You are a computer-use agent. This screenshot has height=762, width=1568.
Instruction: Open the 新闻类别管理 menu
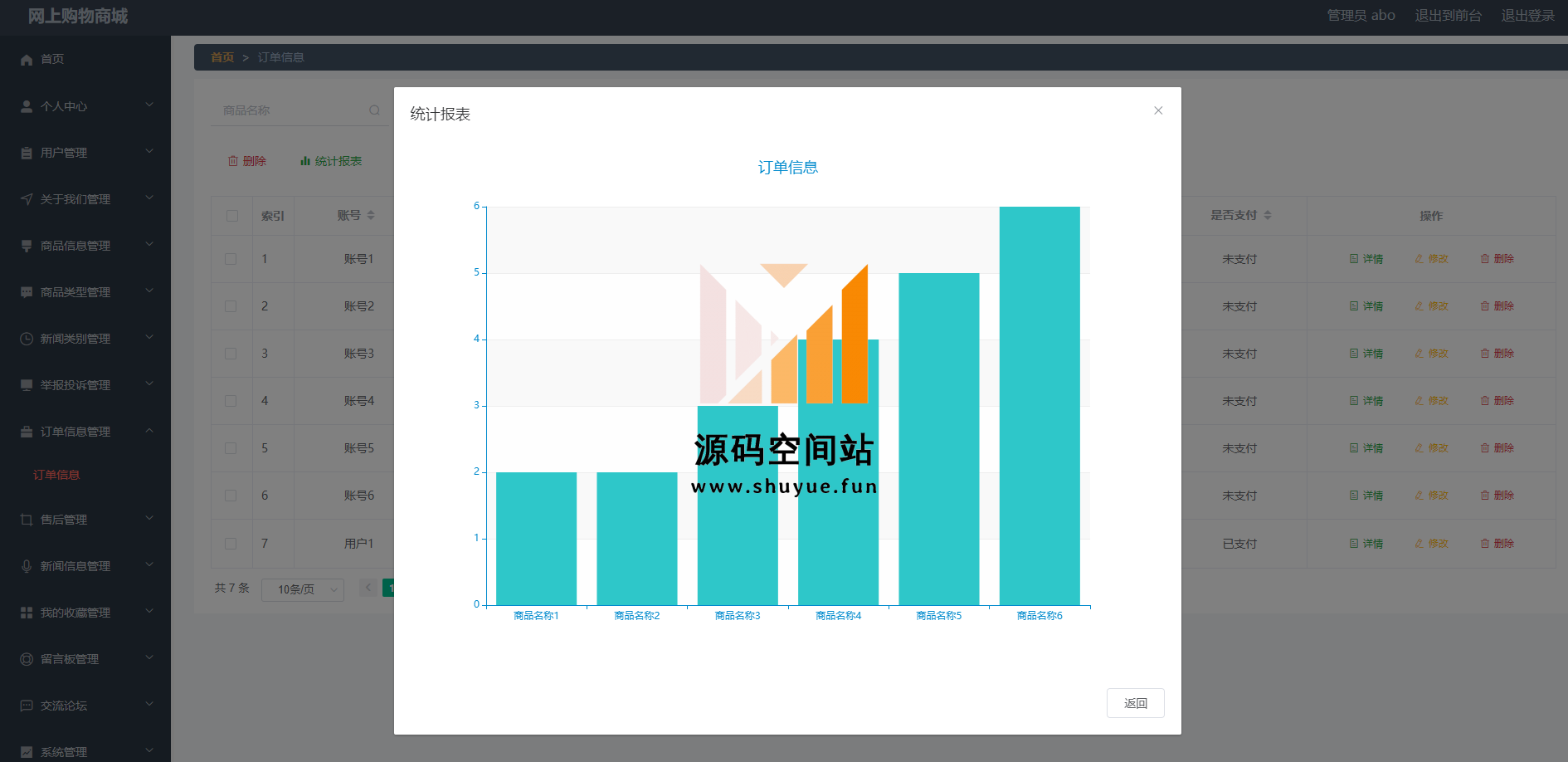[x=85, y=339]
